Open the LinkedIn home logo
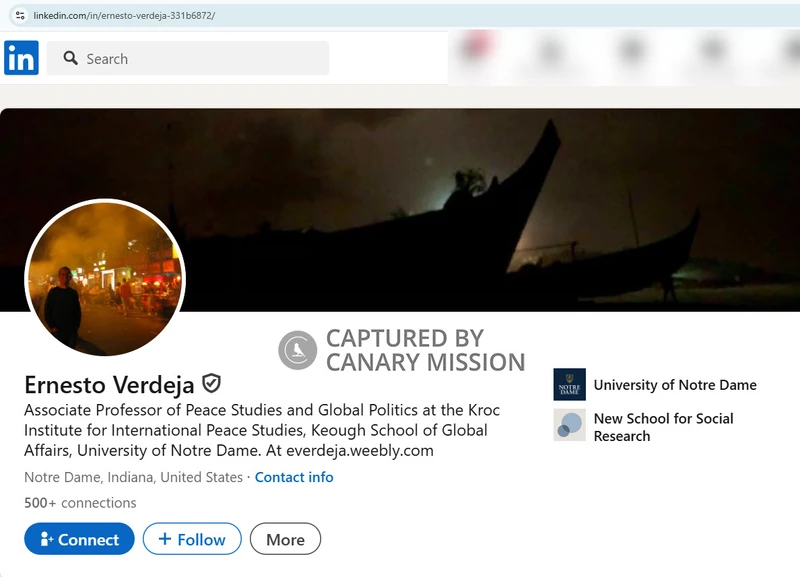Screen dimensions: 800x577 click(x=21, y=58)
